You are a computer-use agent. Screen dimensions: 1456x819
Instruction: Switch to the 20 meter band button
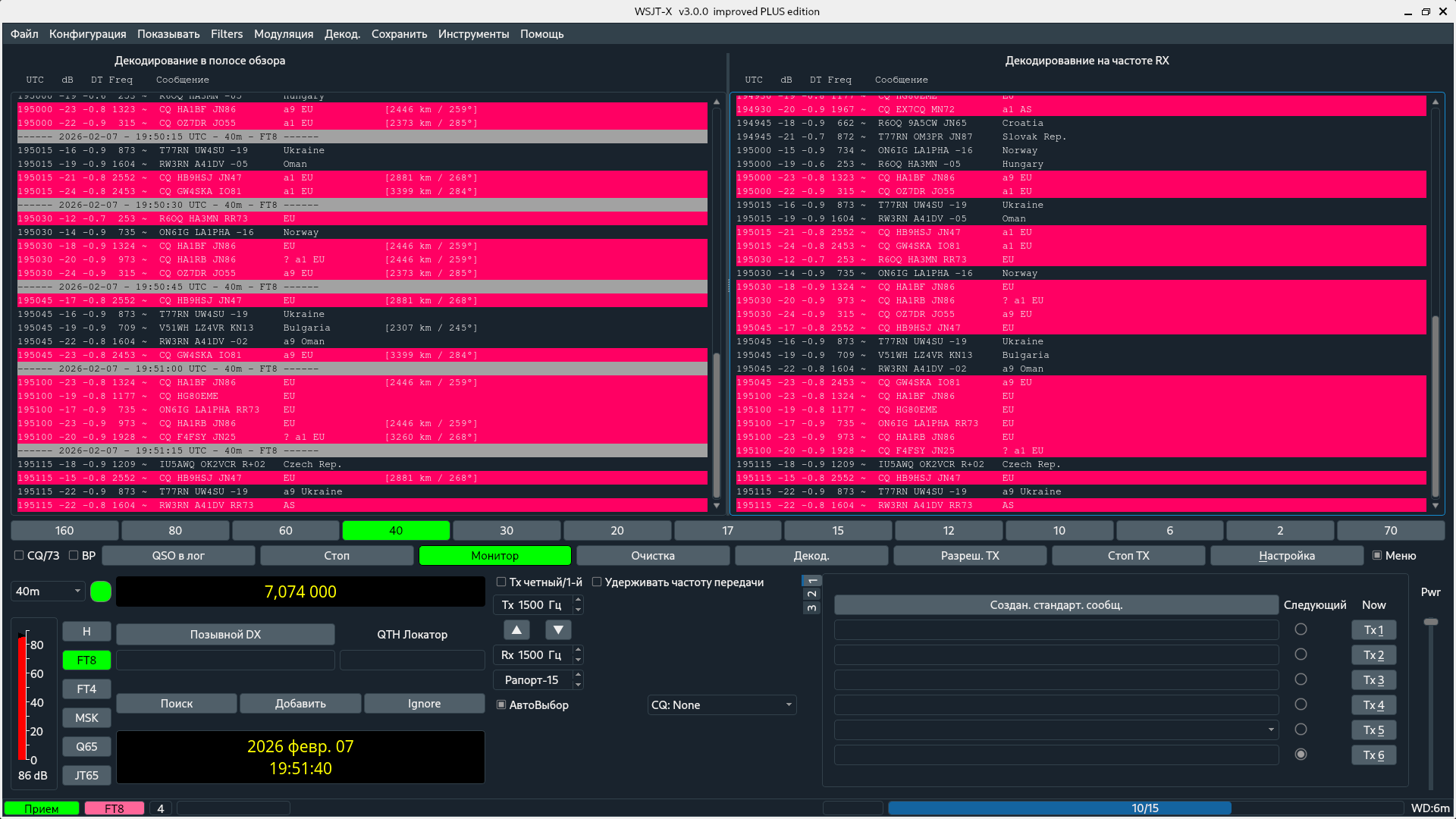click(x=617, y=531)
